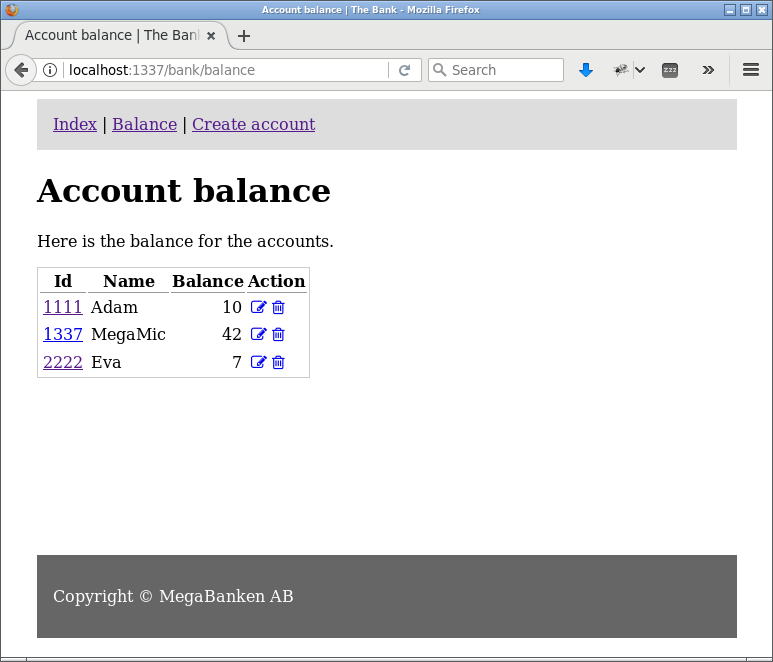Reload the current page
The image size is (773, 662).
[x=405, y=70]
